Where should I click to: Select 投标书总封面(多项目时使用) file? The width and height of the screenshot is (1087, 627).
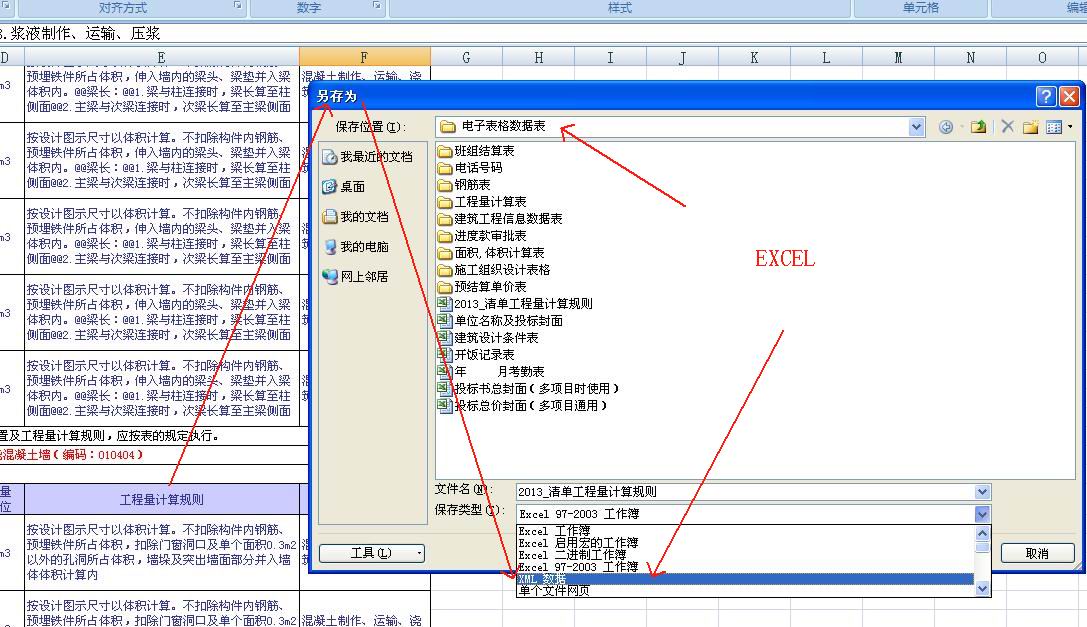tap(528, 388)
